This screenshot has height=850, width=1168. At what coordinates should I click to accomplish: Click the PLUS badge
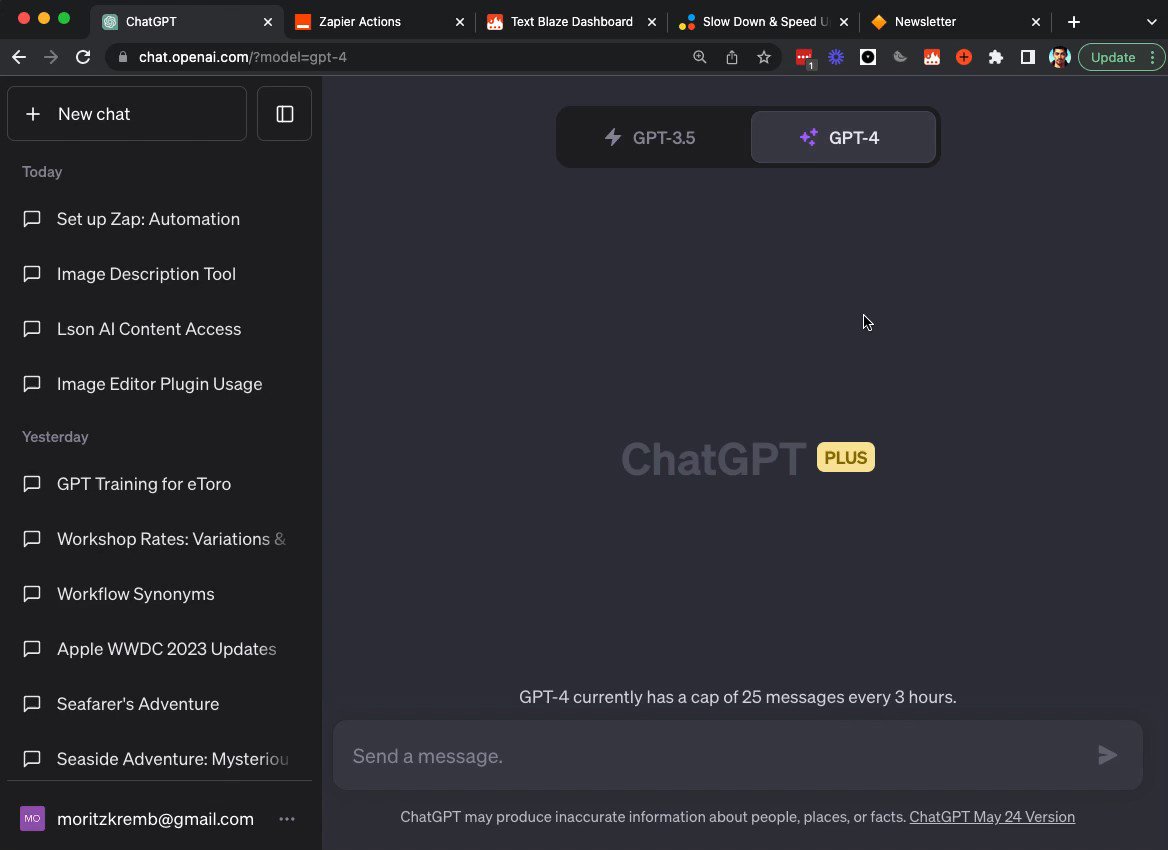tap(845, 457)
